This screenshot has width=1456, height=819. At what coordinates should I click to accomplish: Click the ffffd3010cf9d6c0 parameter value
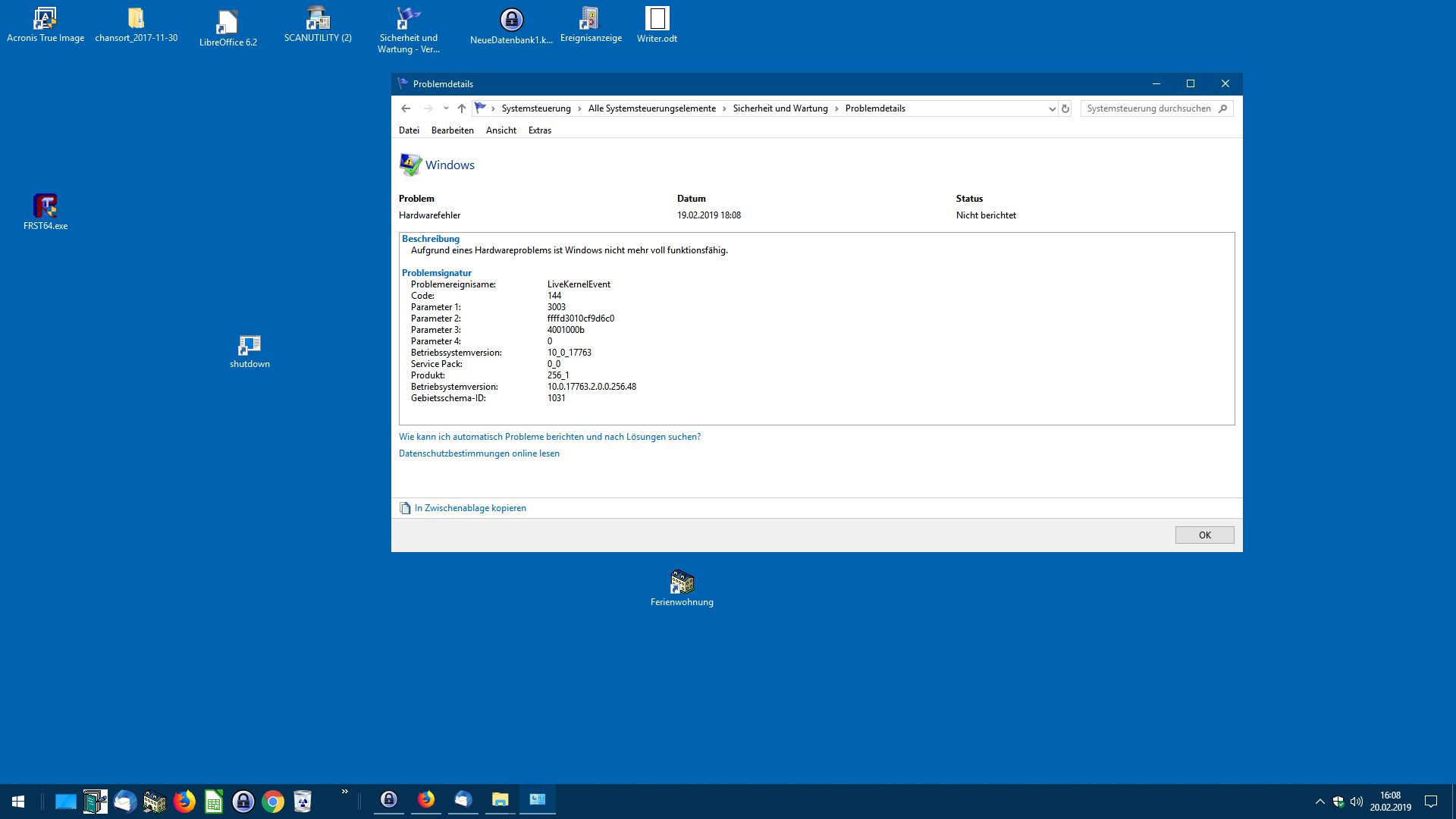581,318
